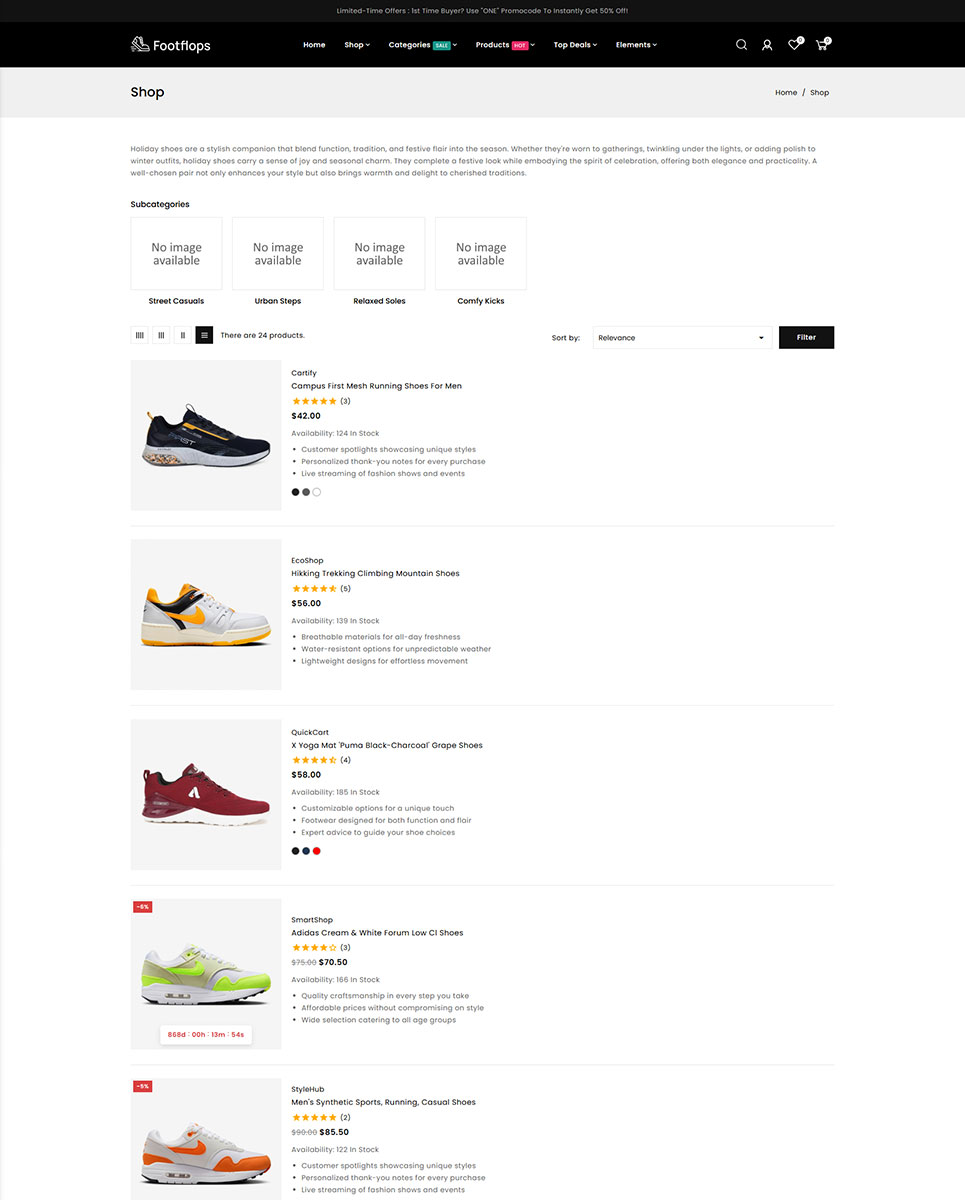Open the Sort by Relevance dropdown
This screenshot has height=1200, width=965.
(x=681, y=338)
